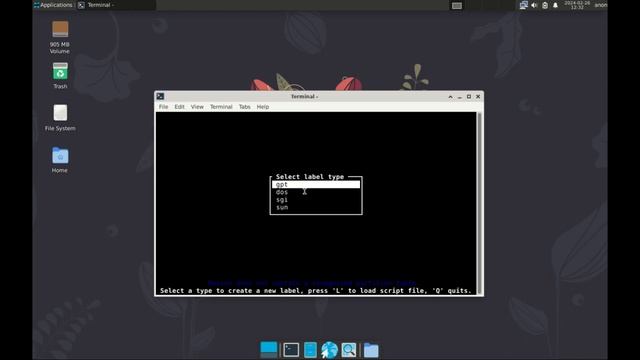This screenshot has width=640, height=360.
Task: Open the Tabs menu in Terminal
Action: 244,107
